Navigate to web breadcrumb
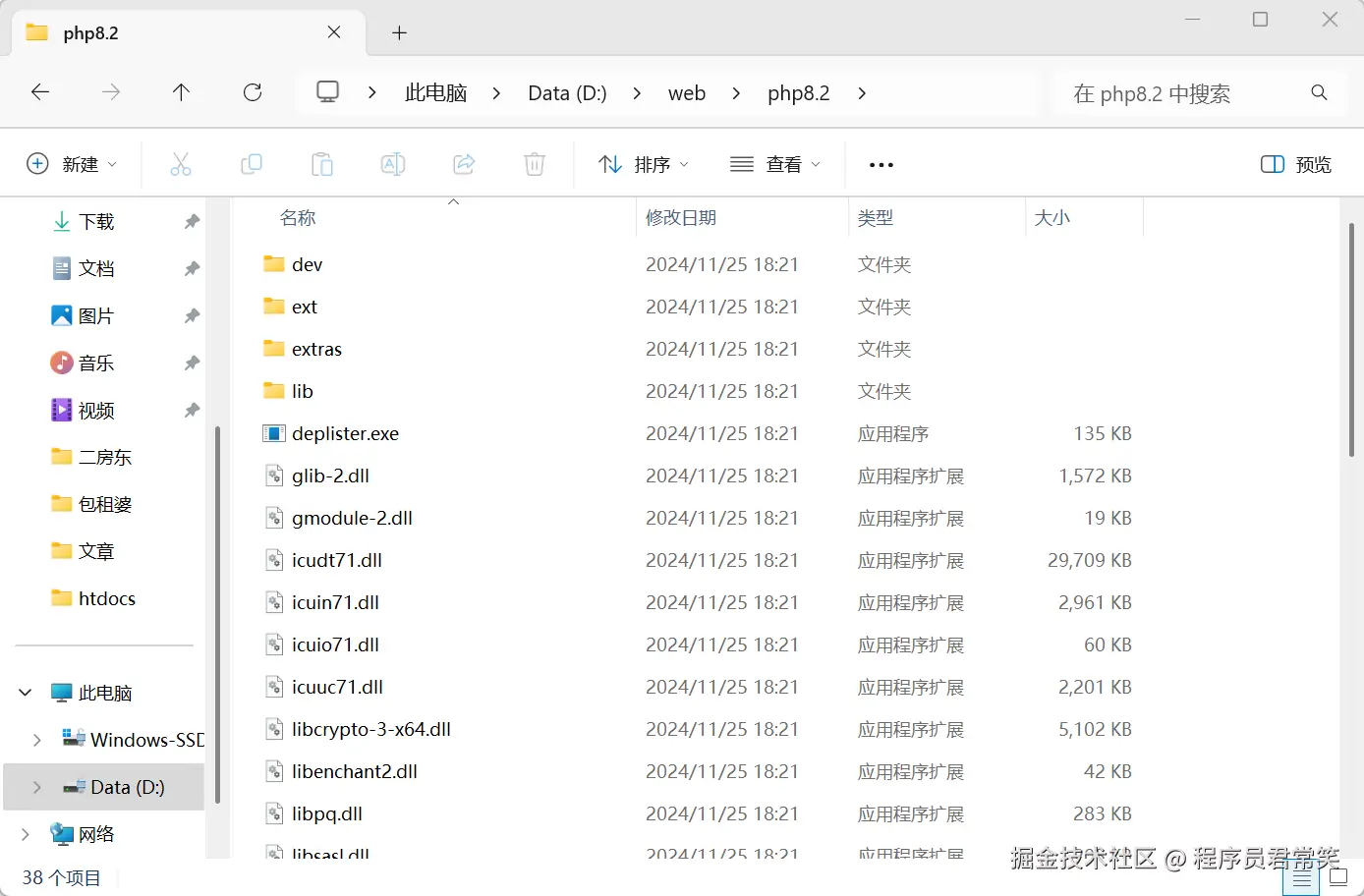 coord(687,92)
